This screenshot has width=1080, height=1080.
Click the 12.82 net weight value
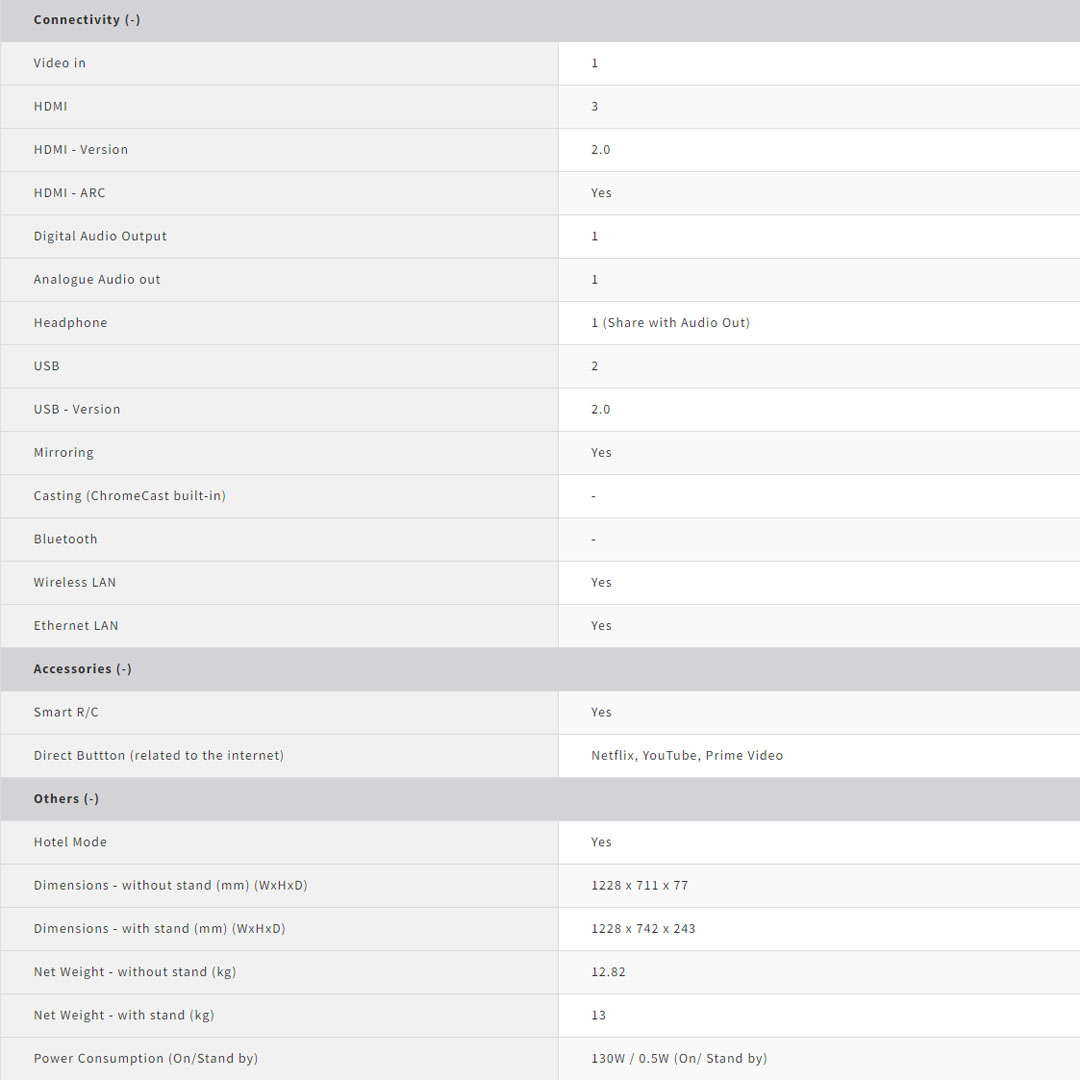[x=608, y=972]
